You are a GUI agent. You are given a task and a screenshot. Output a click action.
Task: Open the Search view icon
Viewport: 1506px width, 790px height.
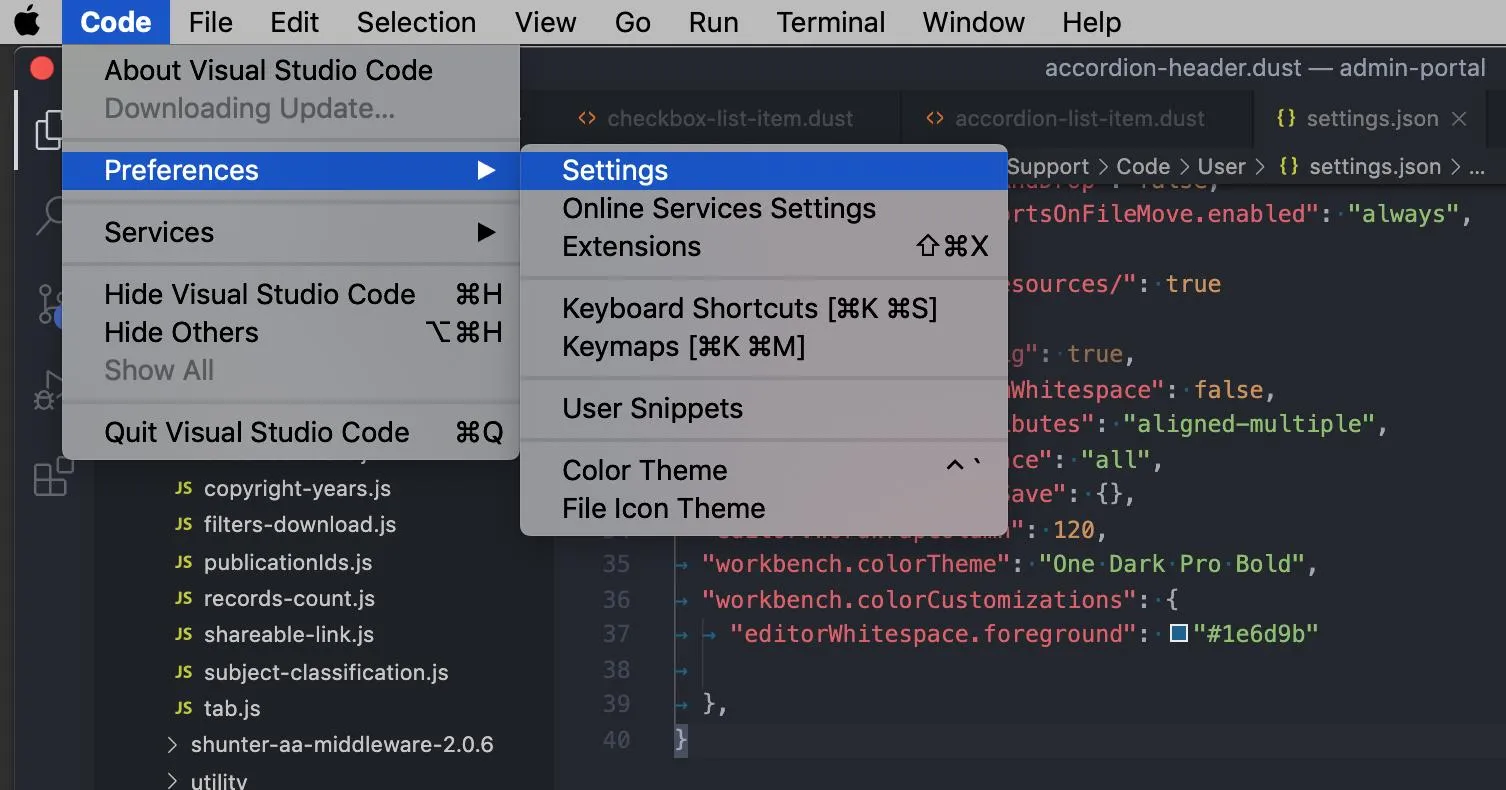48,215
